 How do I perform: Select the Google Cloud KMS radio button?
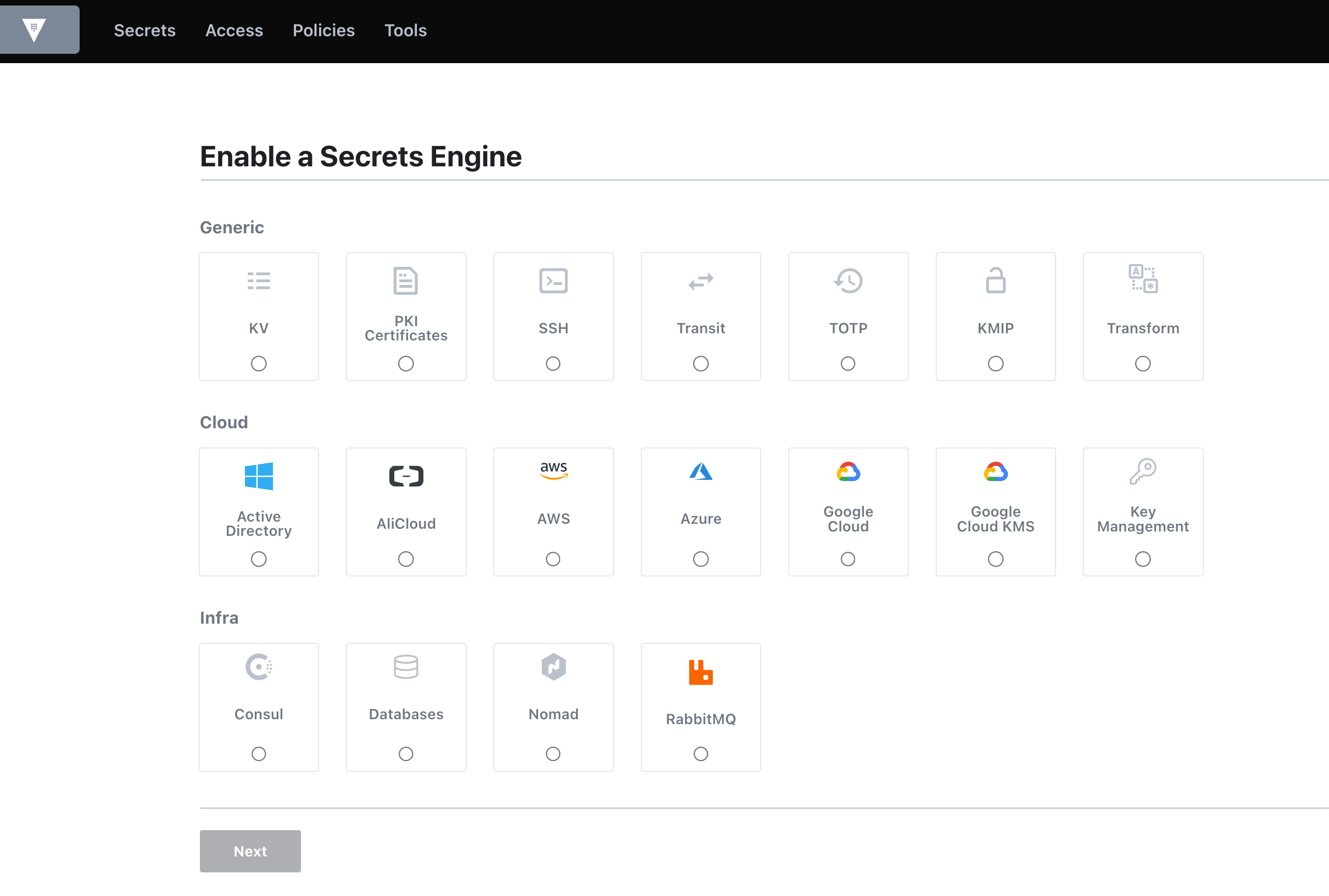pos(996,559)
